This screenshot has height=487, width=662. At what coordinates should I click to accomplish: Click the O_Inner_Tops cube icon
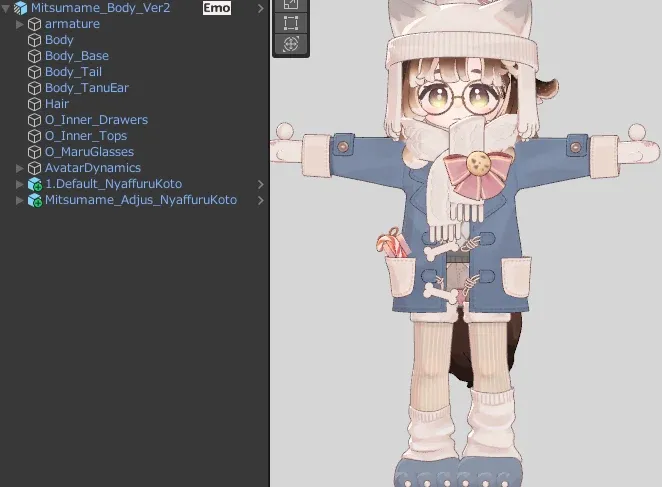click(x=34, y=136)
